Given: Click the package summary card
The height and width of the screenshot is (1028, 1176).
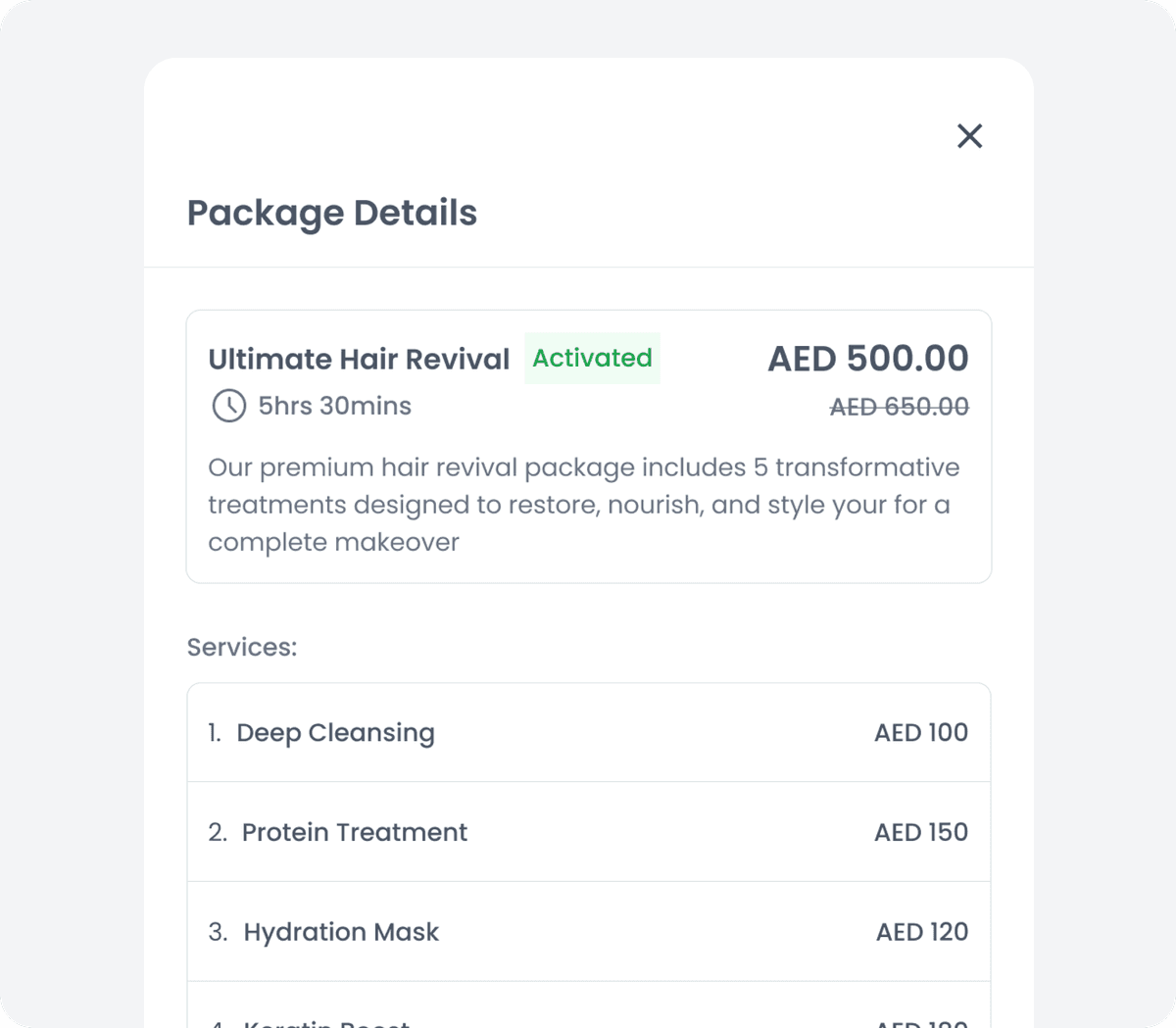Looking at the screenshot, I should [589, 445].
